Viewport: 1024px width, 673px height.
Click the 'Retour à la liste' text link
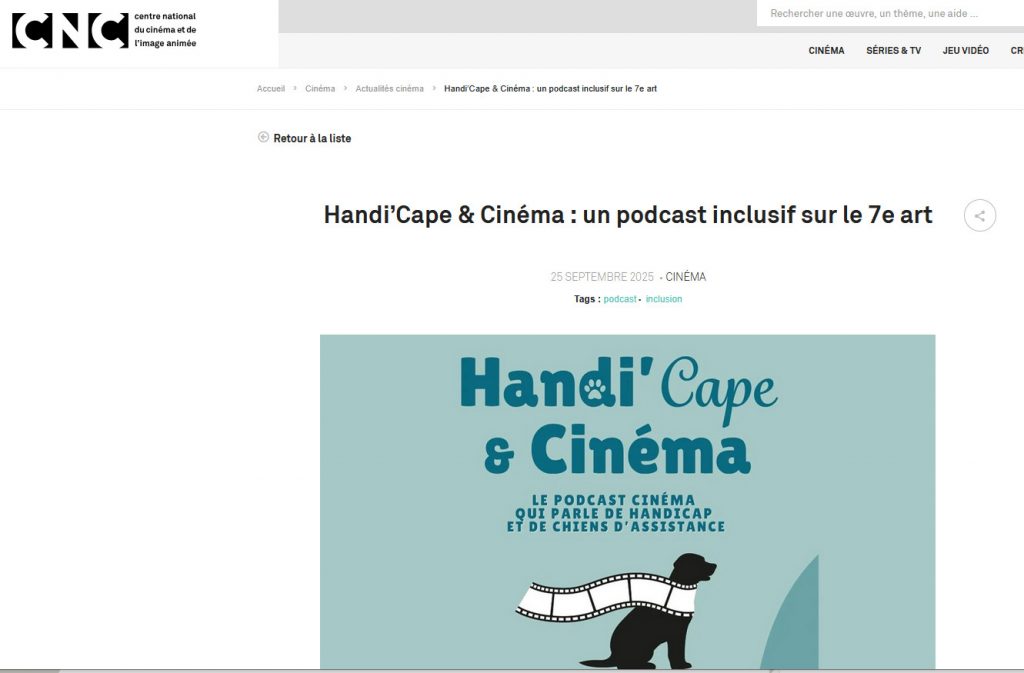(x=312, y=138)
